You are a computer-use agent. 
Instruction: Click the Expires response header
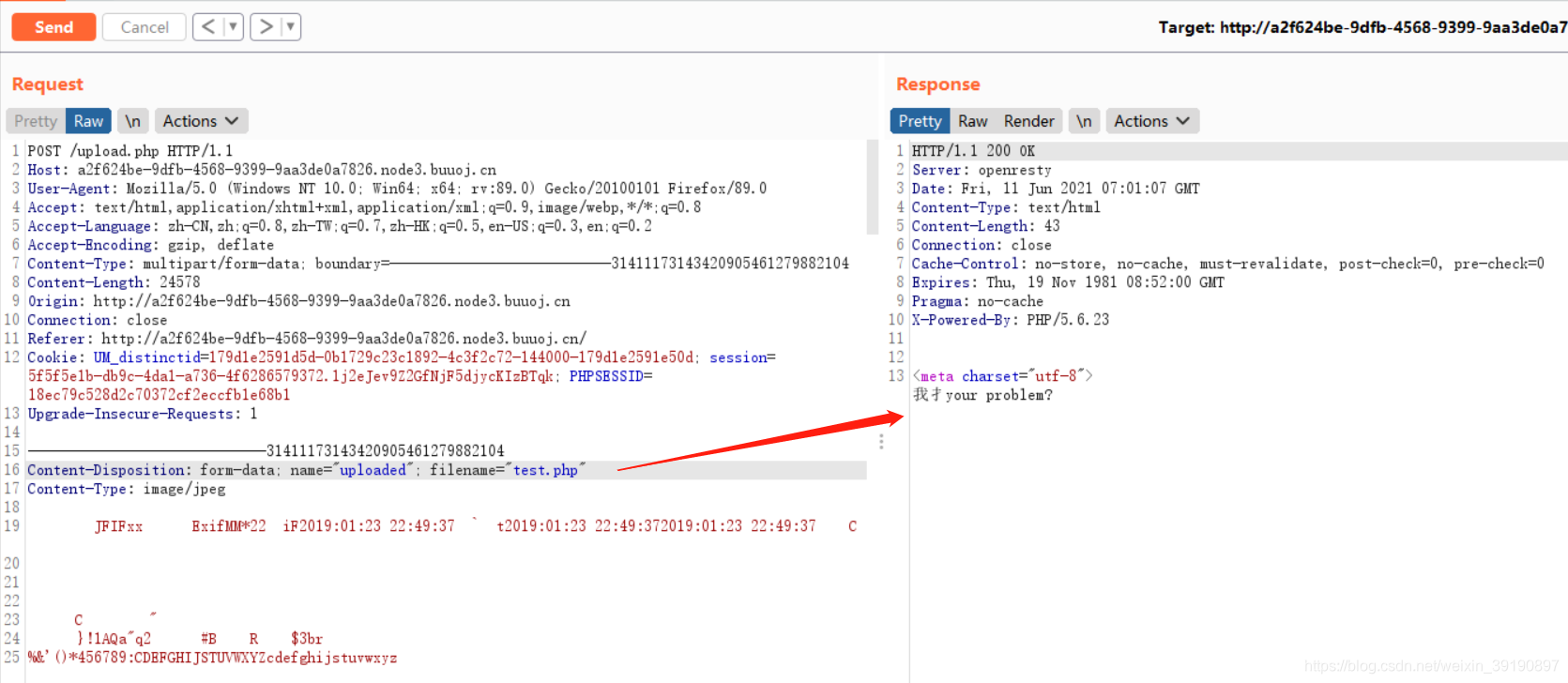pos(1068,282)
